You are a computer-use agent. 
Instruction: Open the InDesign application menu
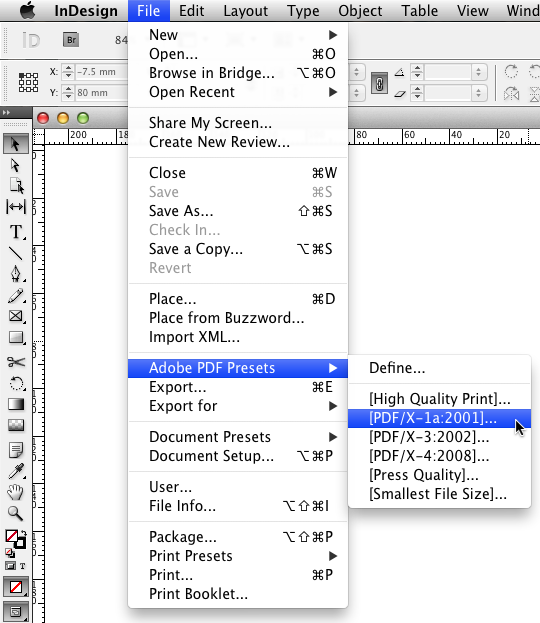tap(86, 11)
